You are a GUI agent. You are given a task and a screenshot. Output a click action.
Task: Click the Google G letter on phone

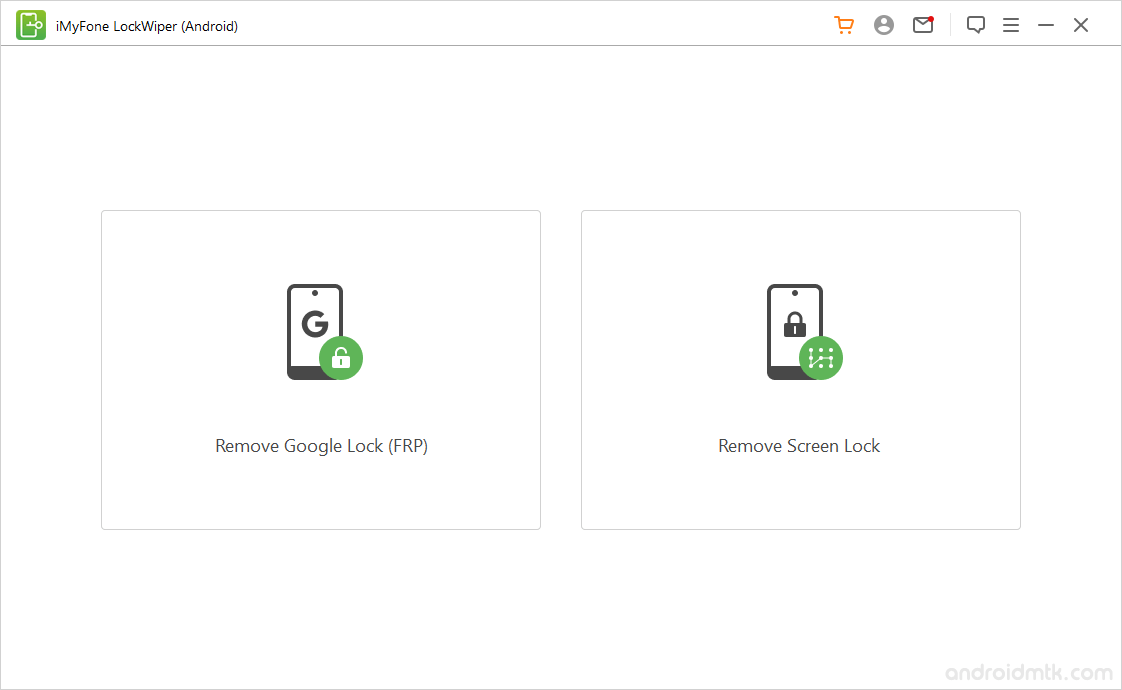coord(314,324)
